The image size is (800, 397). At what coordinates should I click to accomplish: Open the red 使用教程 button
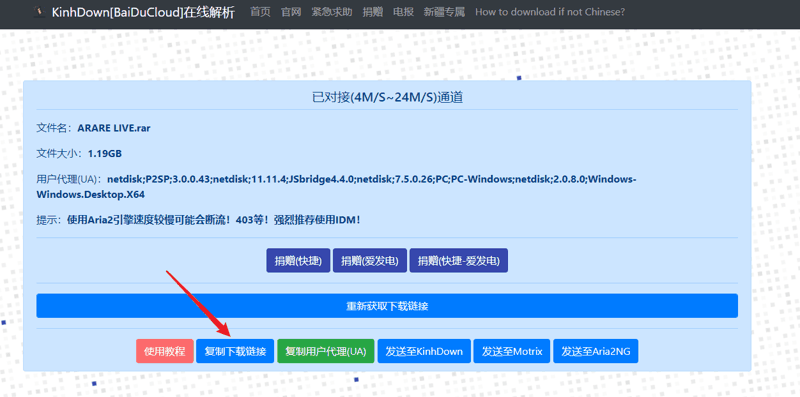[165, 351]
